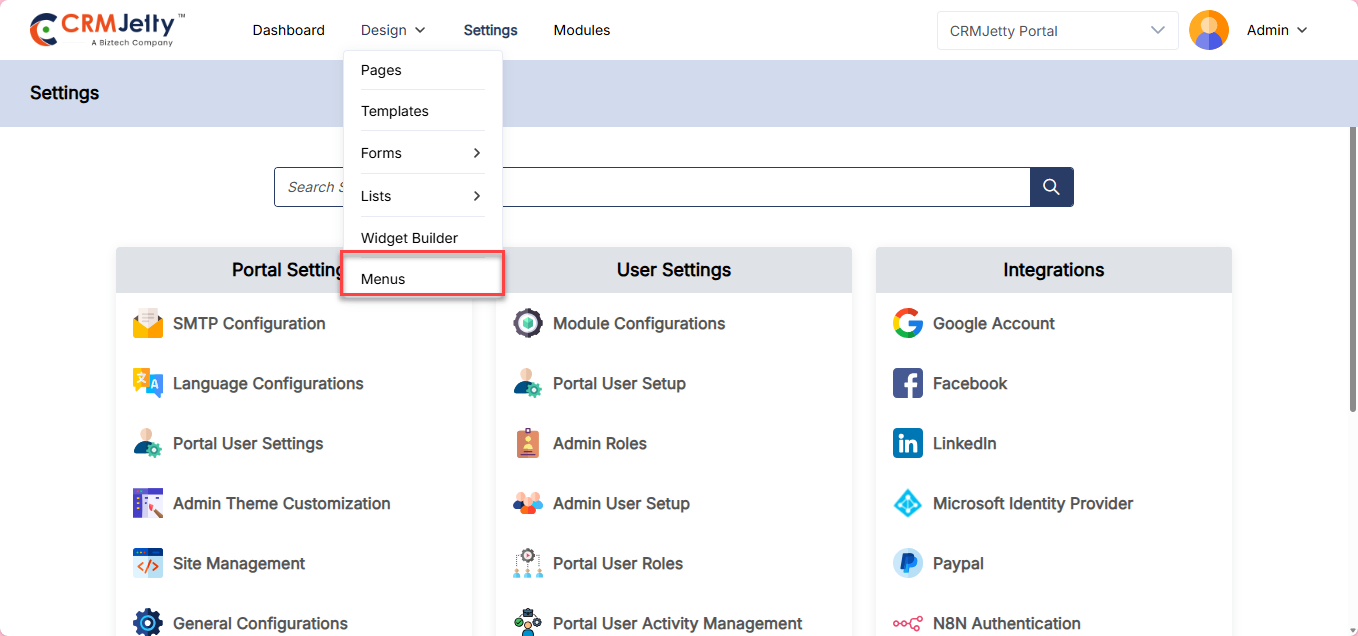Click the Language Configurations translate icon
The width and height of the screenshot is (1358, 636).
pos(148,383)
